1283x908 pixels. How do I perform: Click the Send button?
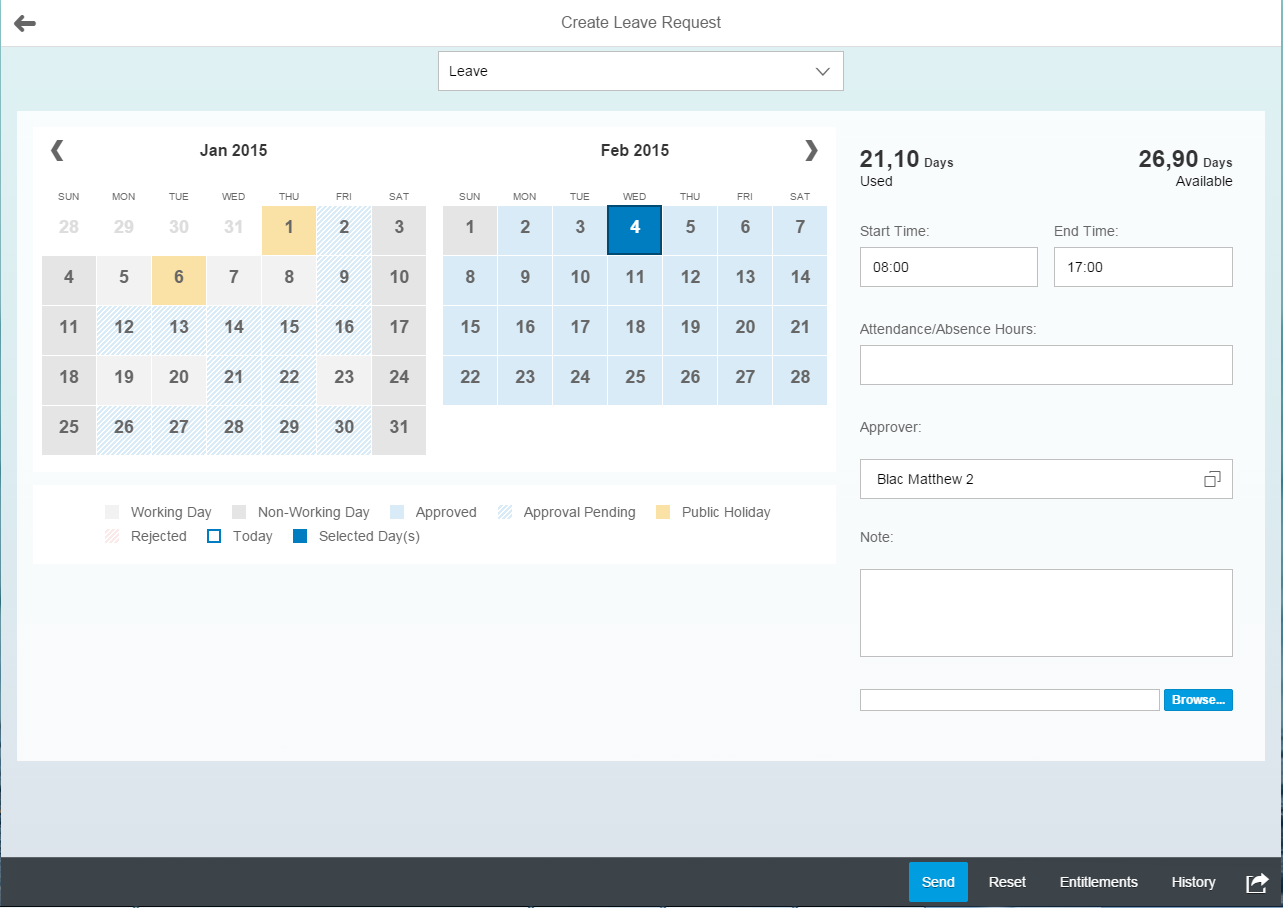click(x=938, y=882)
